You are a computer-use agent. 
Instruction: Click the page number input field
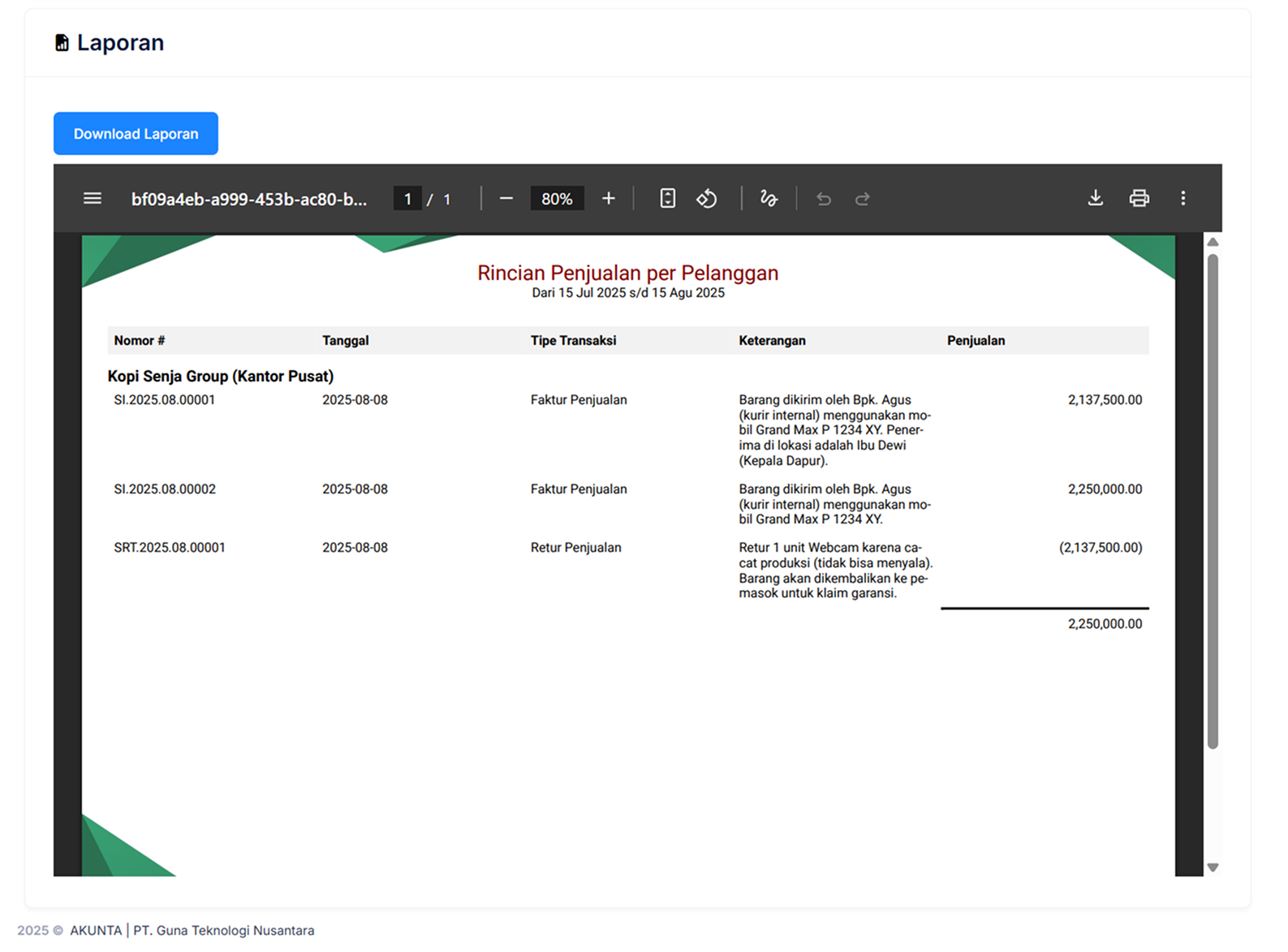(x=407, y=199)
